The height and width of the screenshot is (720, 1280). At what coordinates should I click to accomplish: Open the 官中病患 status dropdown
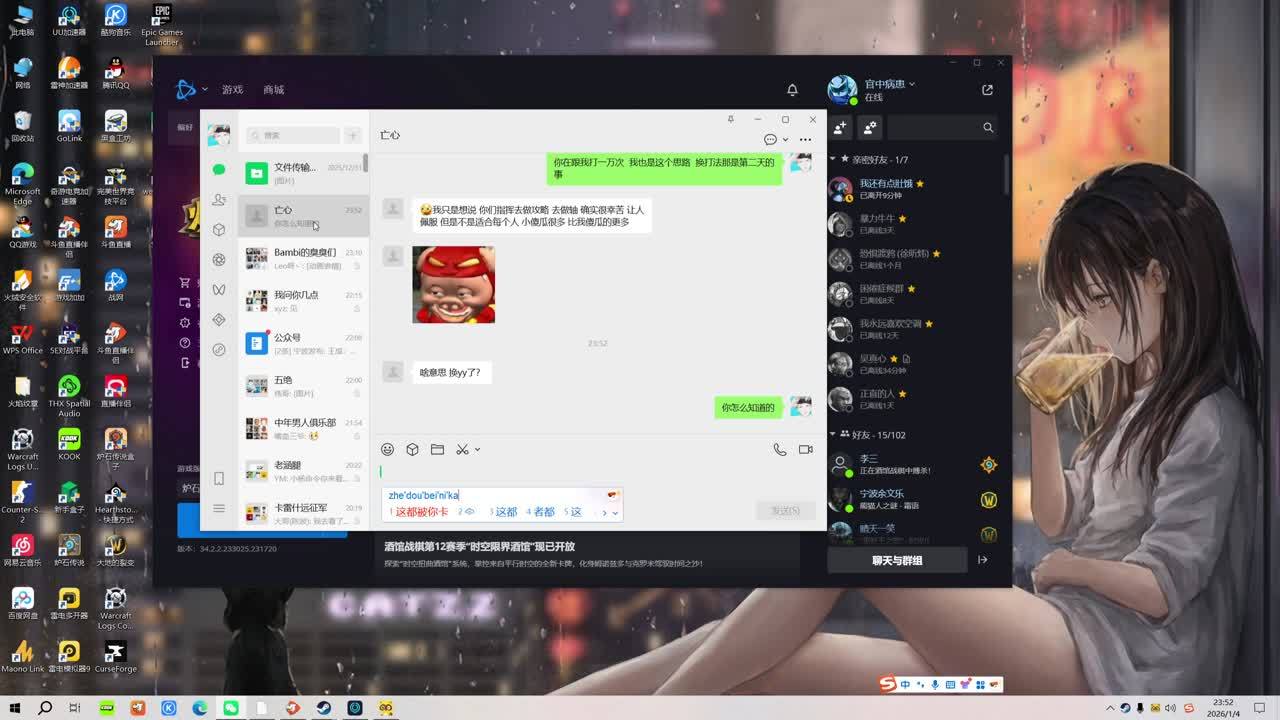tap(912, 84)
